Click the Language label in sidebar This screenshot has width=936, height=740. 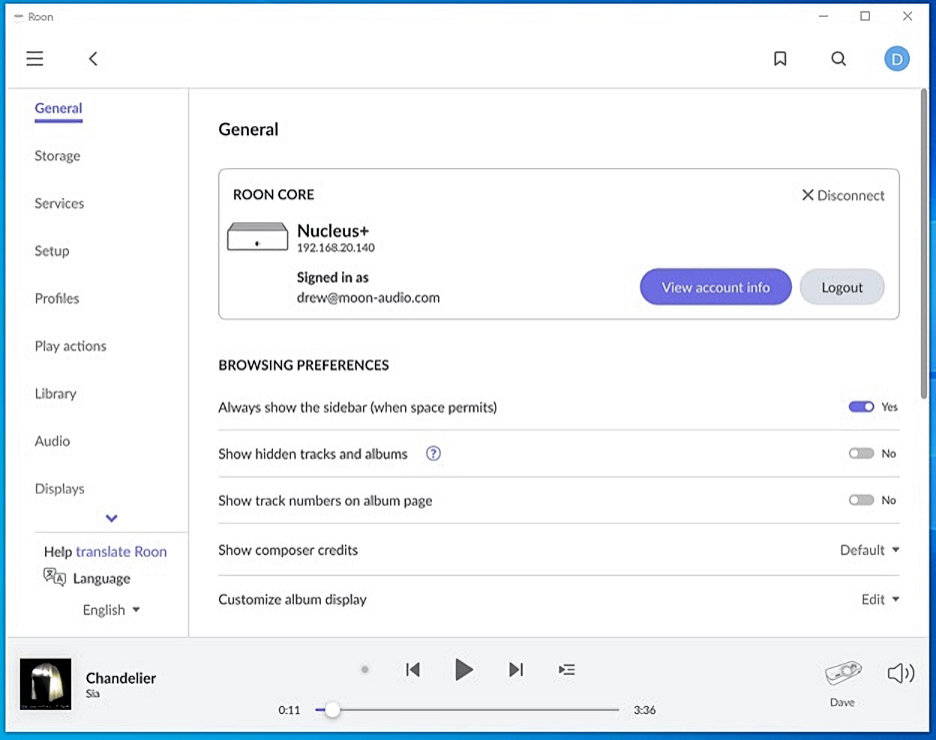coord(101,578)
